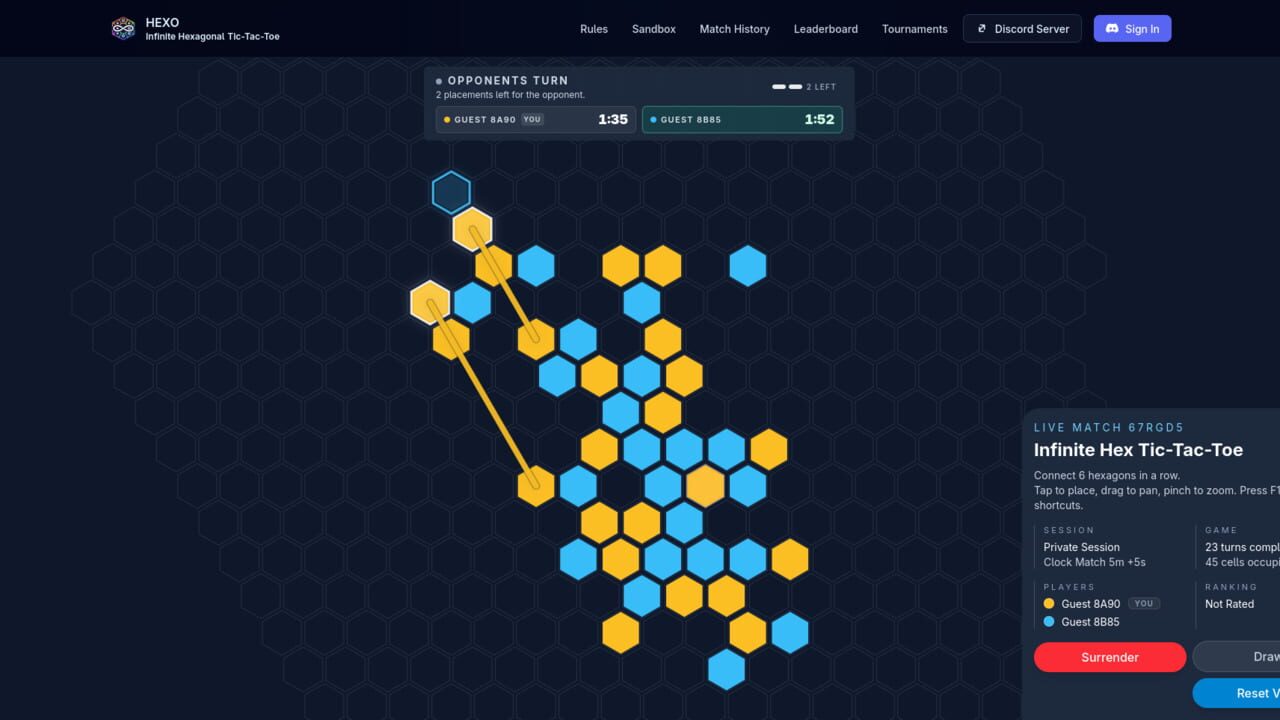Click the 1:52 clock value
1280x720 pixels.
point(819,119)
